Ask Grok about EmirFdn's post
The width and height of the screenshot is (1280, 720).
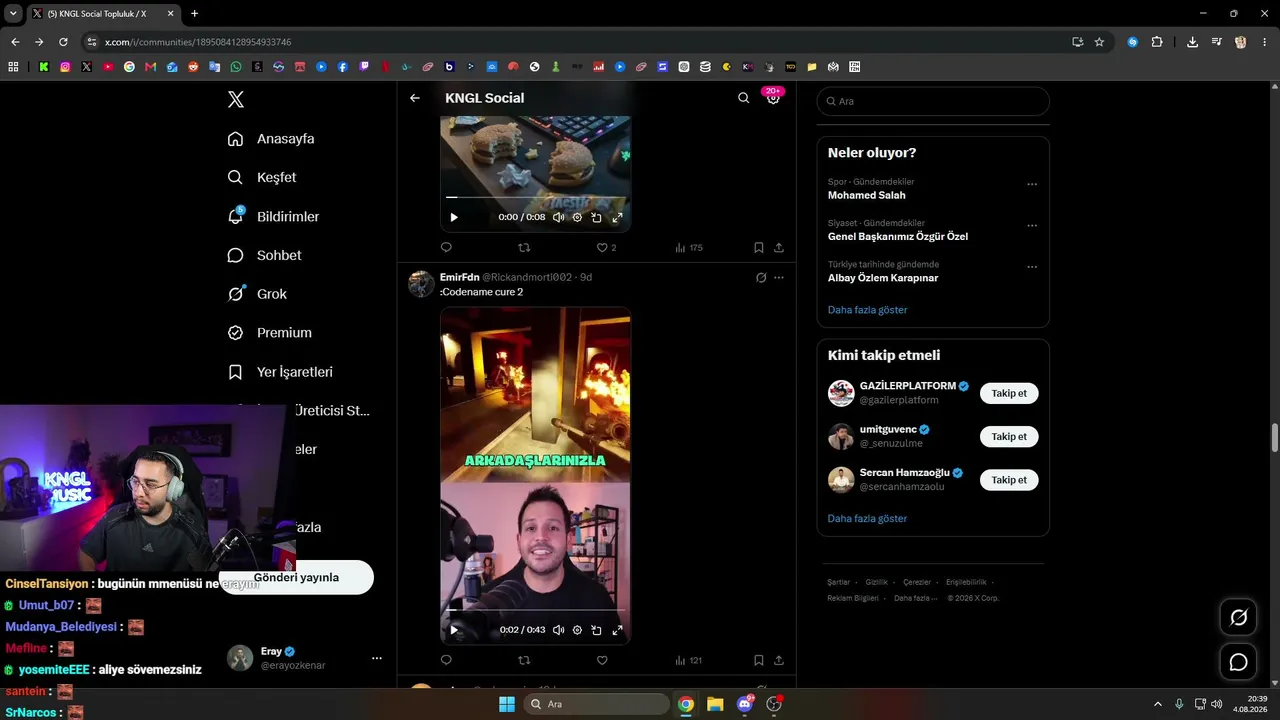(761, 277)
